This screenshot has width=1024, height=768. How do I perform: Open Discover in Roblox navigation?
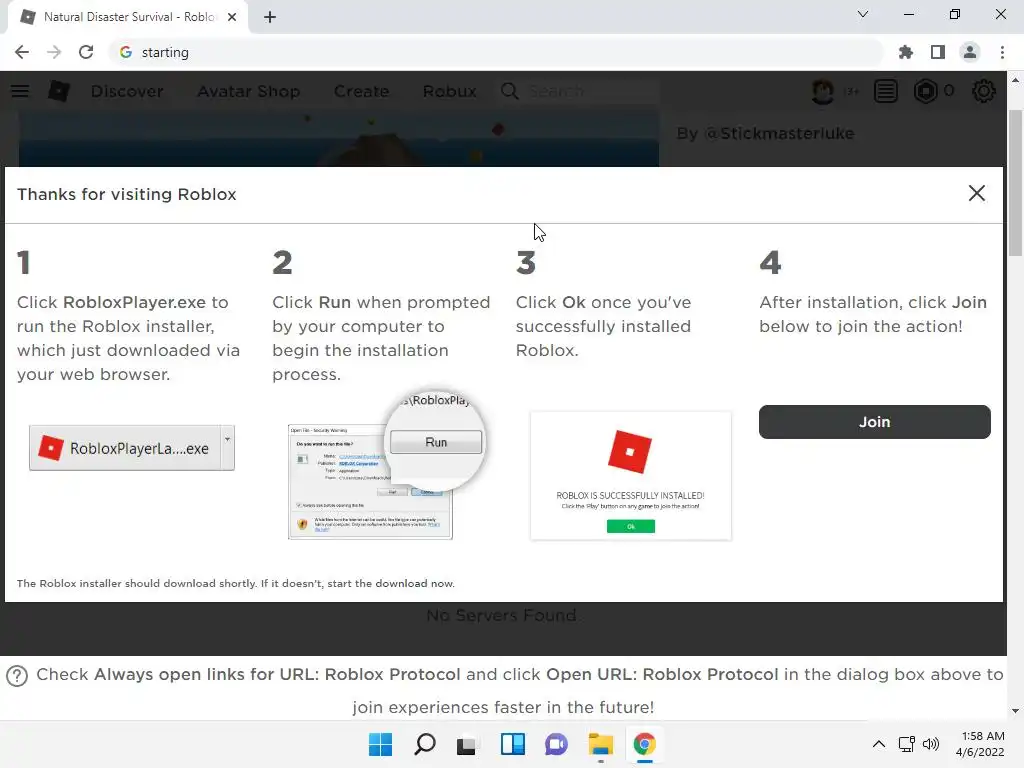(x=127, y=91)
